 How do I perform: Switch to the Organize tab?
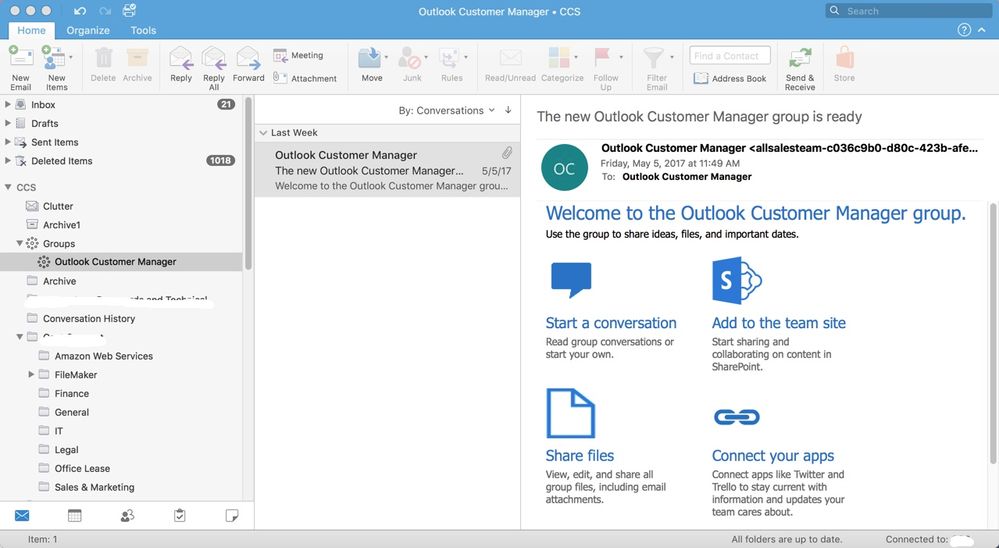tap(88, 31)
